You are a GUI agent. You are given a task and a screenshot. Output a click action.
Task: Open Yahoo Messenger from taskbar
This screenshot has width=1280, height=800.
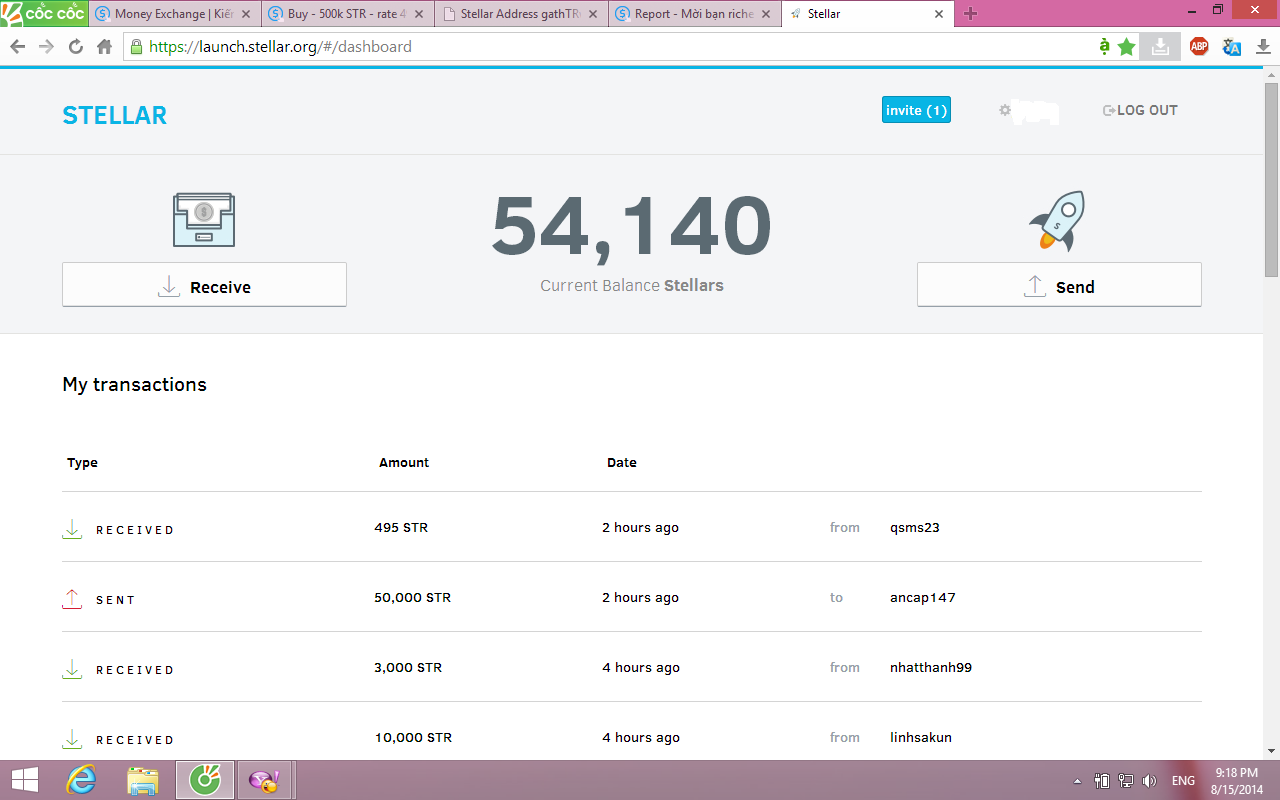pyautogui.click(x=265, y=780)
